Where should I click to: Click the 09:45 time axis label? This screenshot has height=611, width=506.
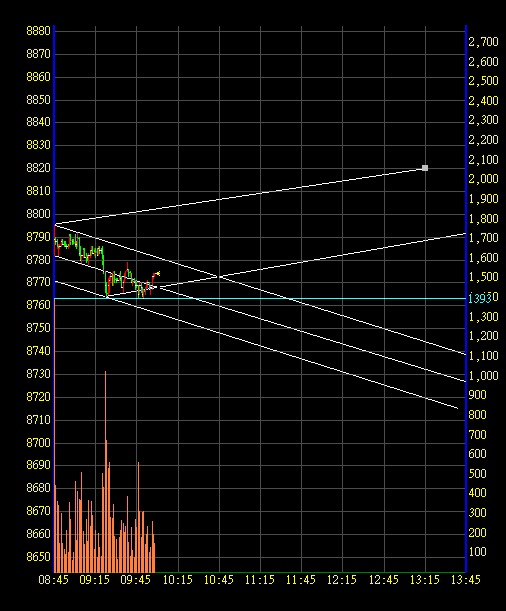click(x=136, y=580)
